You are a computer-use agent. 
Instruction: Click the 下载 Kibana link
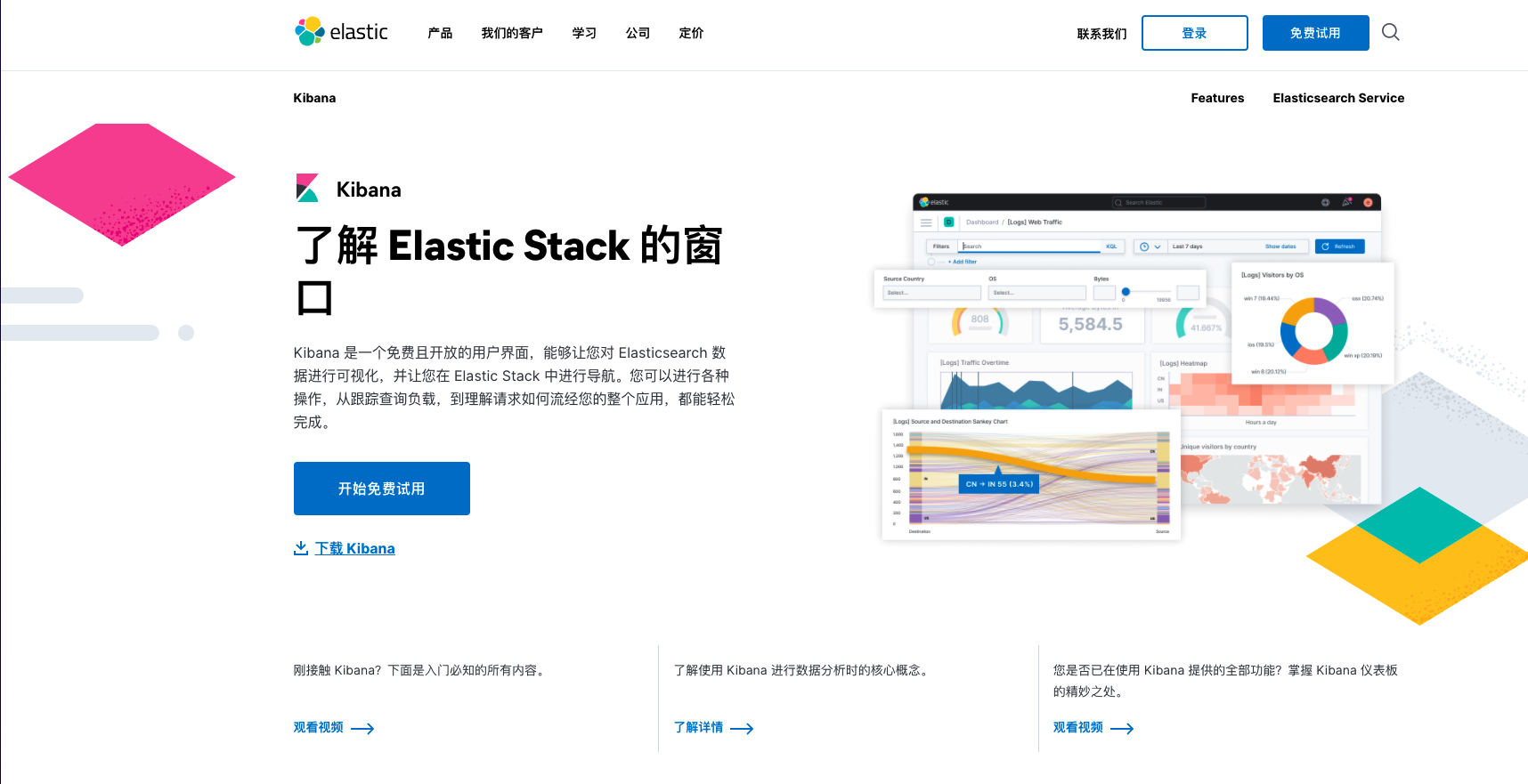click(354, 548)
